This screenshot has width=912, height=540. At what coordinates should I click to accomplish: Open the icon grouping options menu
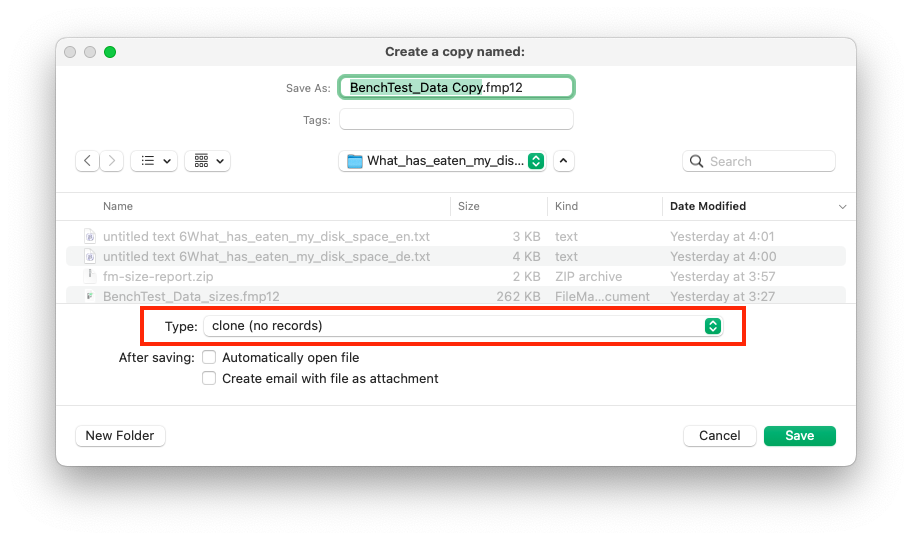[x=208, y=161]
